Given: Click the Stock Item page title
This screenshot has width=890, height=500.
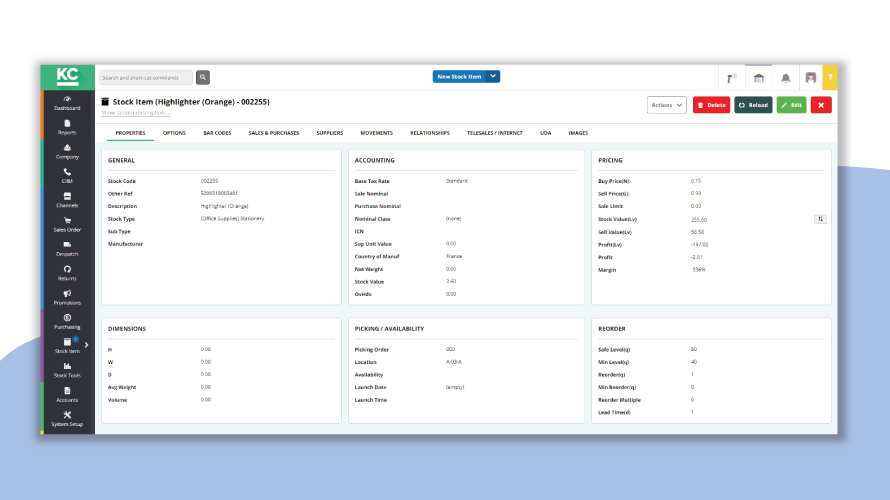Looking at the screenshot, I should point(191,102).
